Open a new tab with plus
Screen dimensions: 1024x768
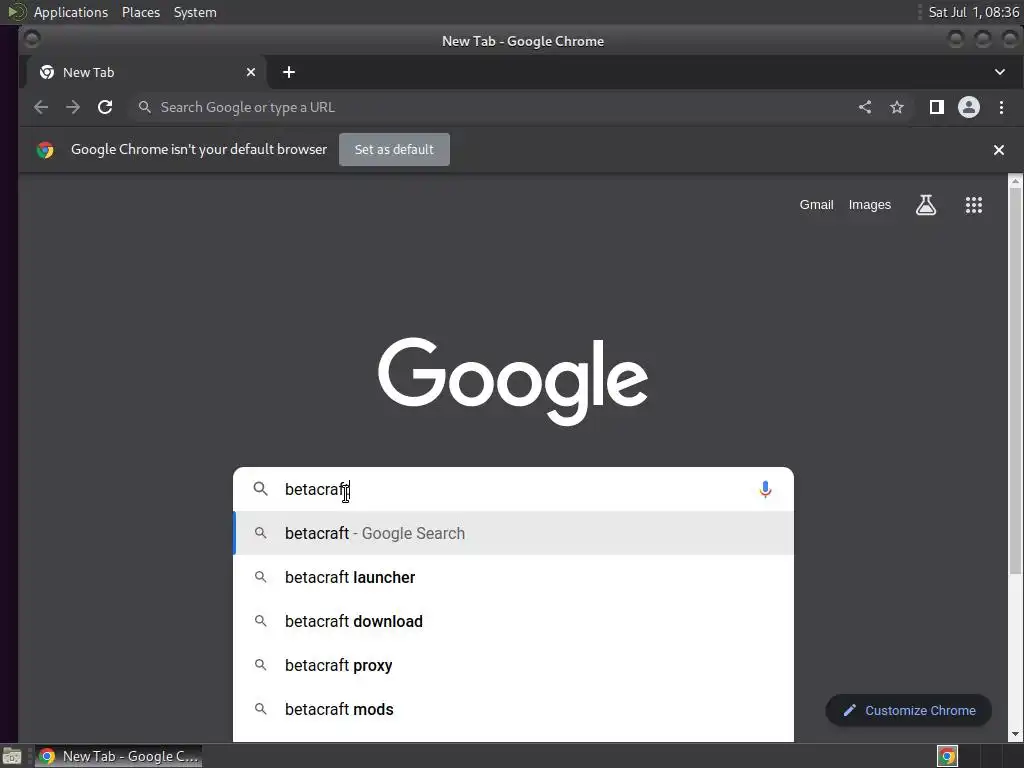point(289,72)
